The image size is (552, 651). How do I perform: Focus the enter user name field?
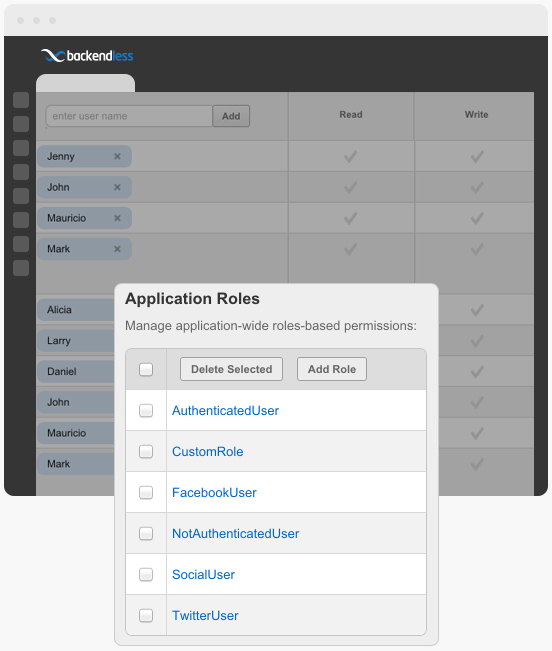coord(129,116)
